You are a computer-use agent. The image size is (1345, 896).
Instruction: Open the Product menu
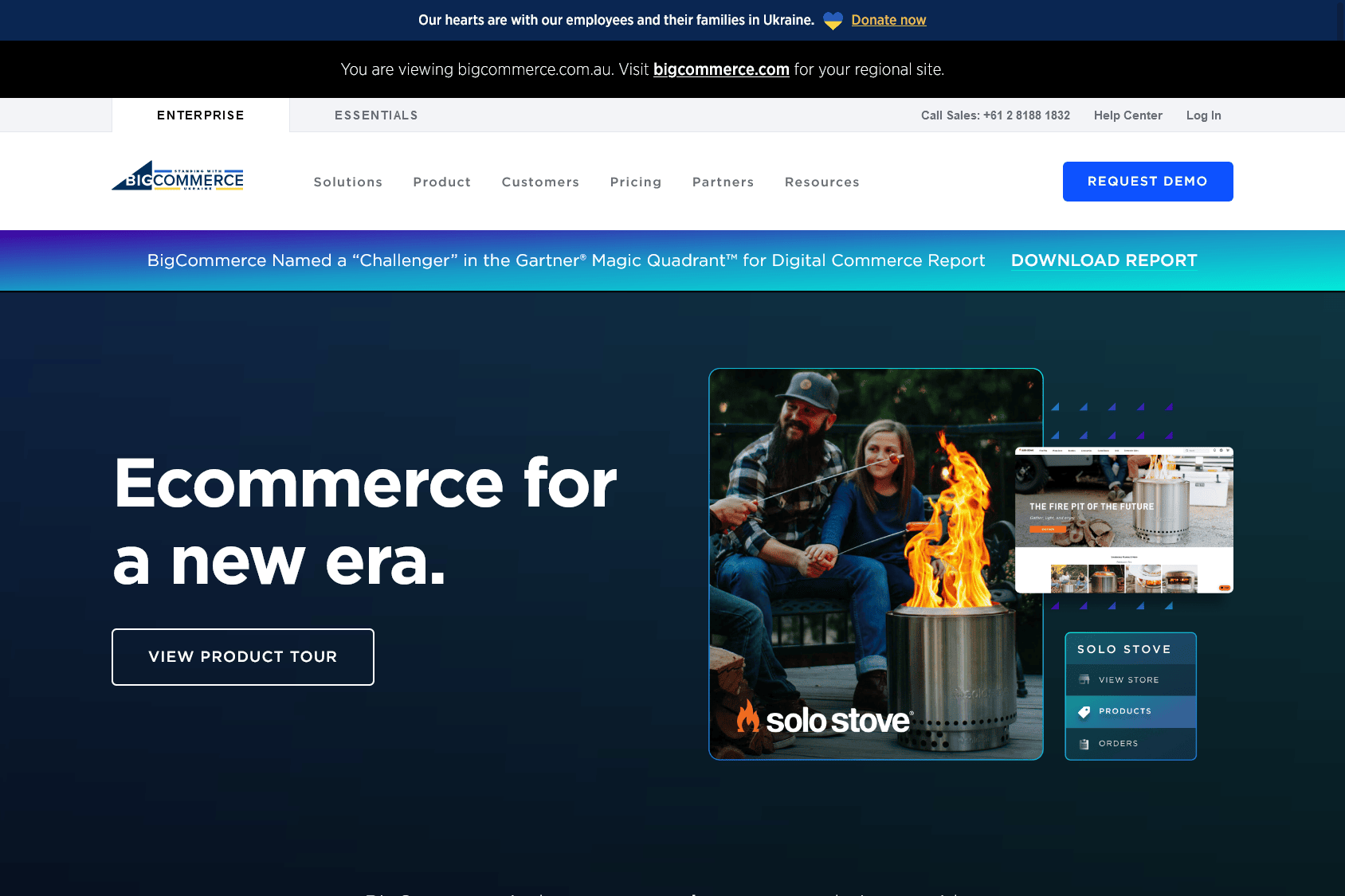(441, 182)
